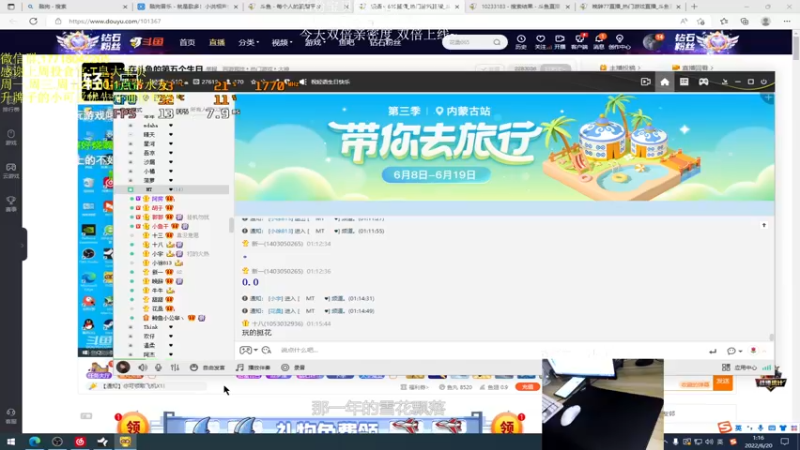800x450 pixels.
Task: Click the left 领 reward claim badge
Action: [x=132, y=424]
